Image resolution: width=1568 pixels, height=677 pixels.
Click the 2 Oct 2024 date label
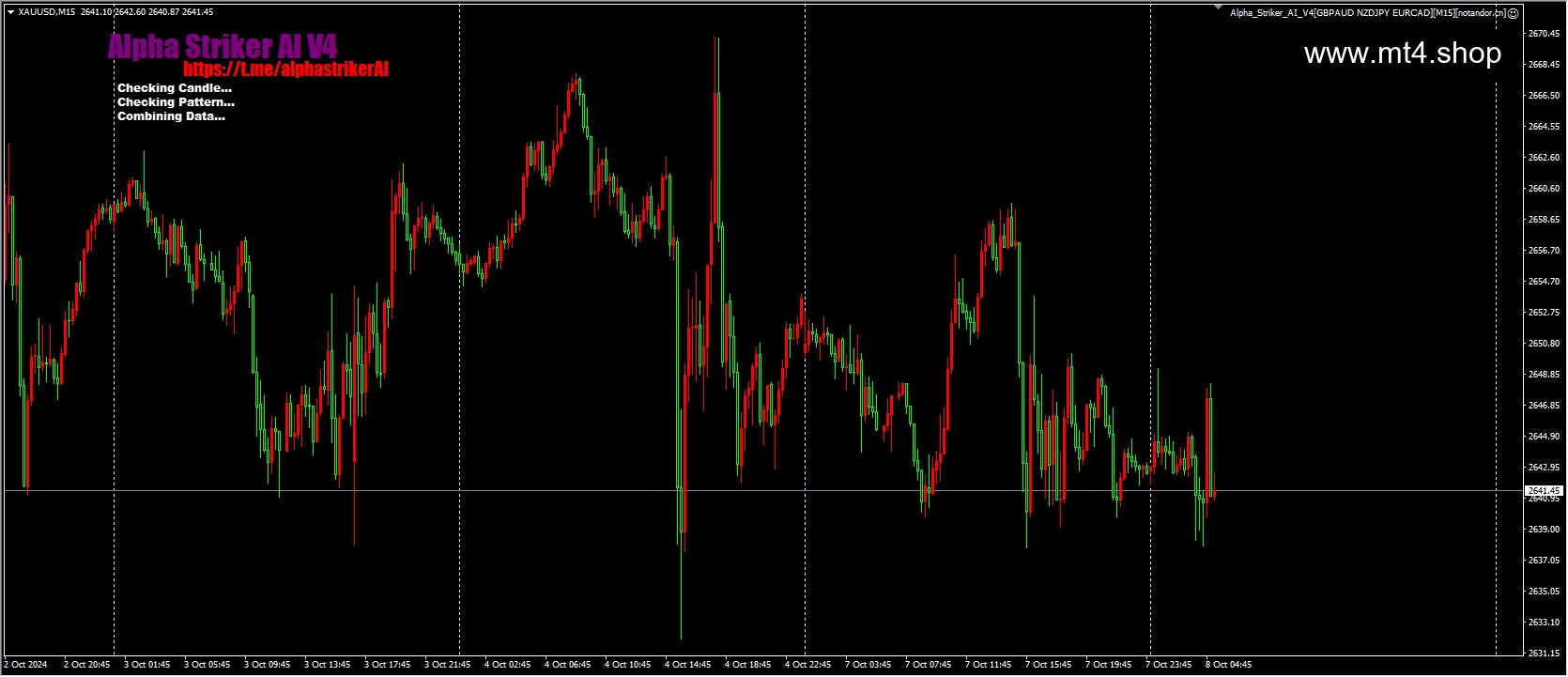(x=25, y=665)
